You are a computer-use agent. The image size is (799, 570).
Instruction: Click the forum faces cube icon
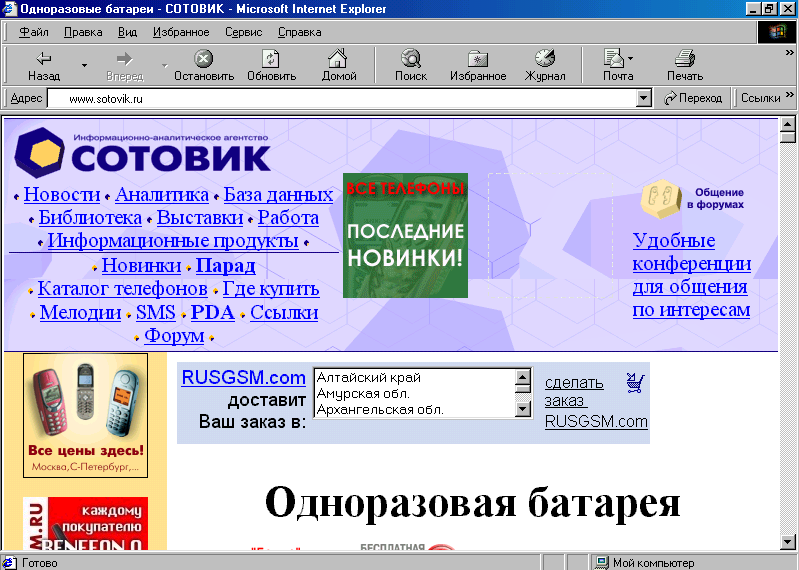click(x=661, y=199)
